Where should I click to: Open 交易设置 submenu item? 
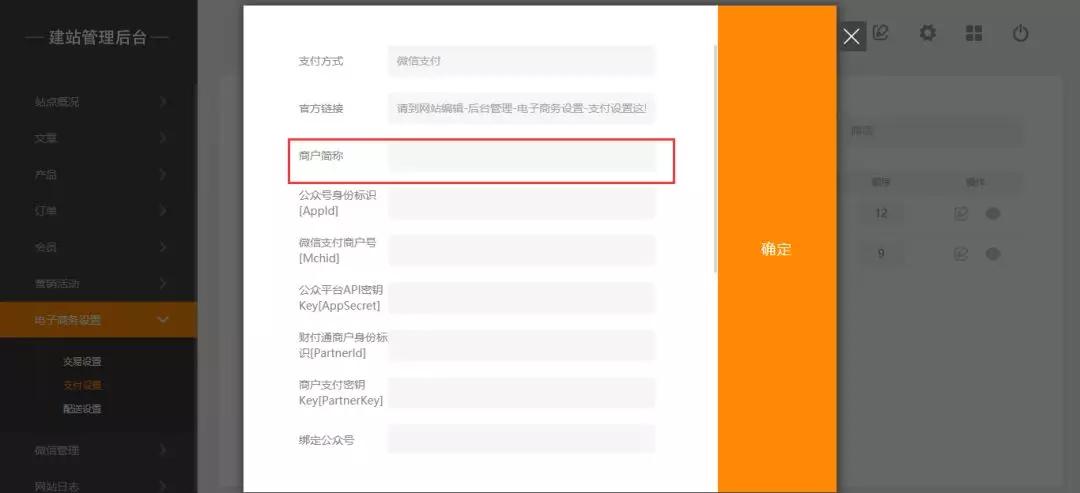(82, 361)
